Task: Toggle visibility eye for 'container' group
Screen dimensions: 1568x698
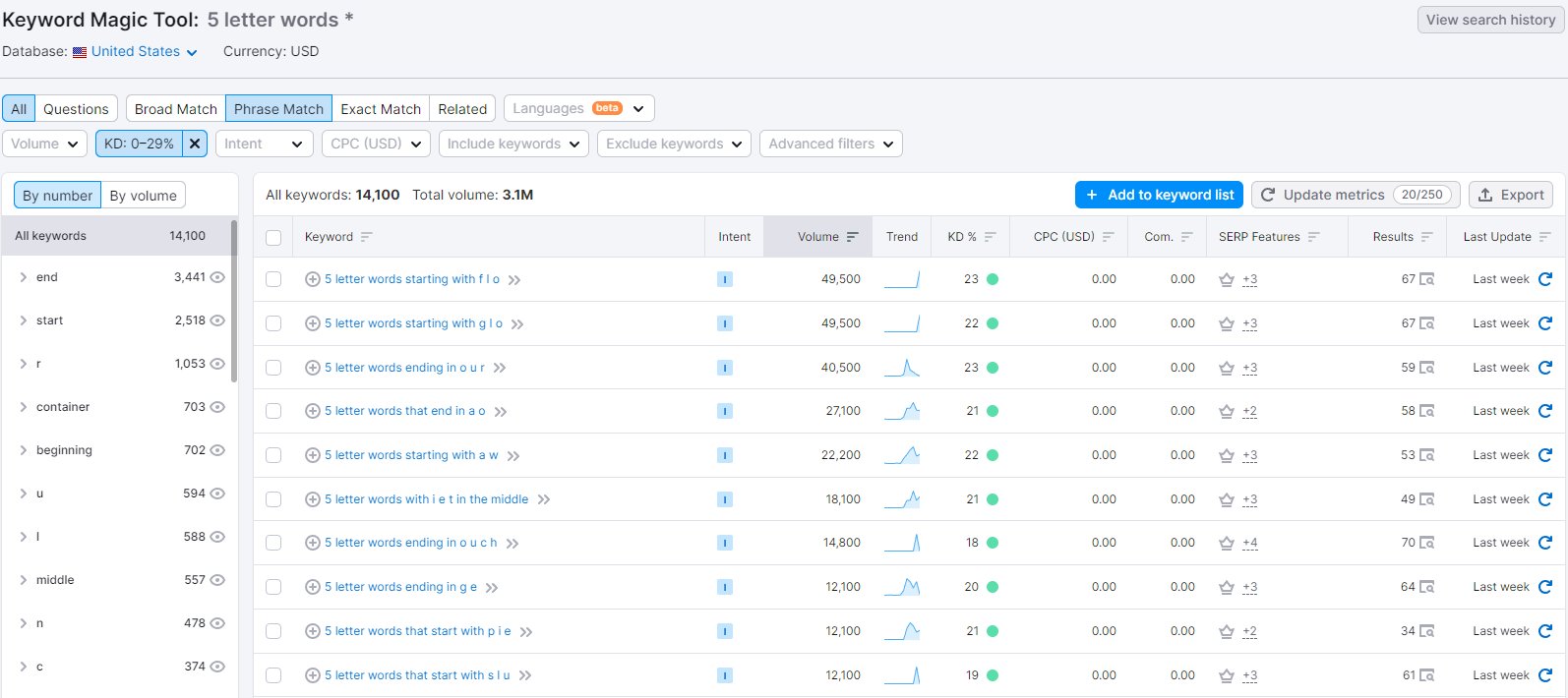Action: coord(217,407)
